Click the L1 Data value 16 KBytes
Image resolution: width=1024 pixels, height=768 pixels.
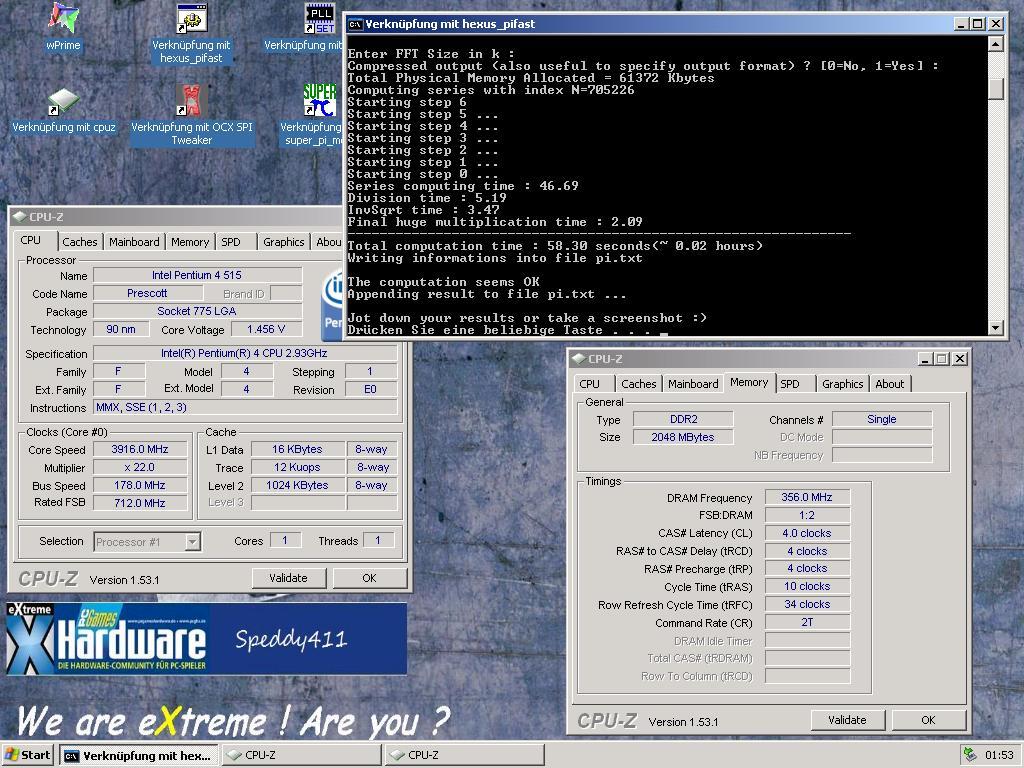[x=297, y=449]
